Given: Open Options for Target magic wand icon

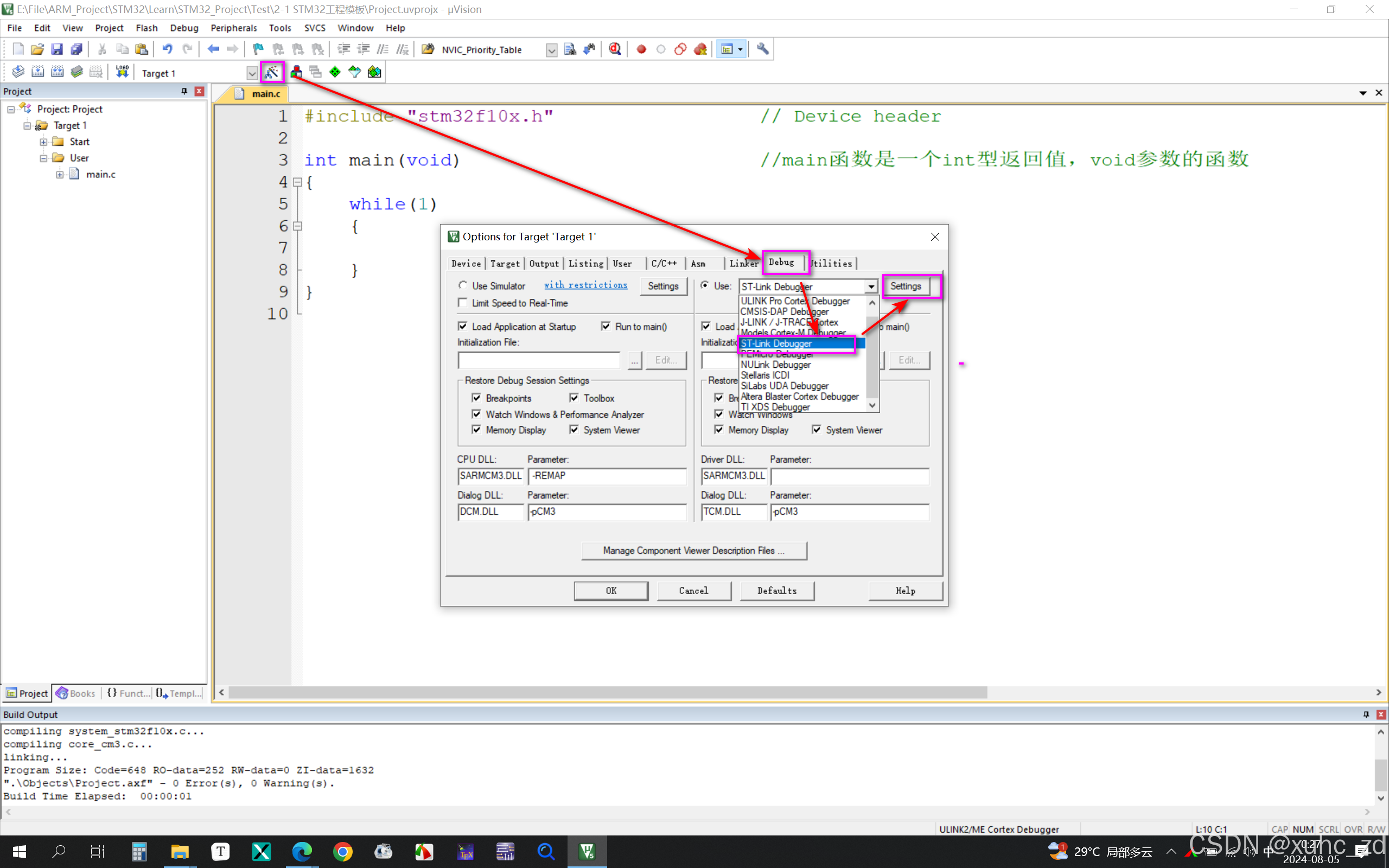Looking at the screenshot, I should (271, 72).
